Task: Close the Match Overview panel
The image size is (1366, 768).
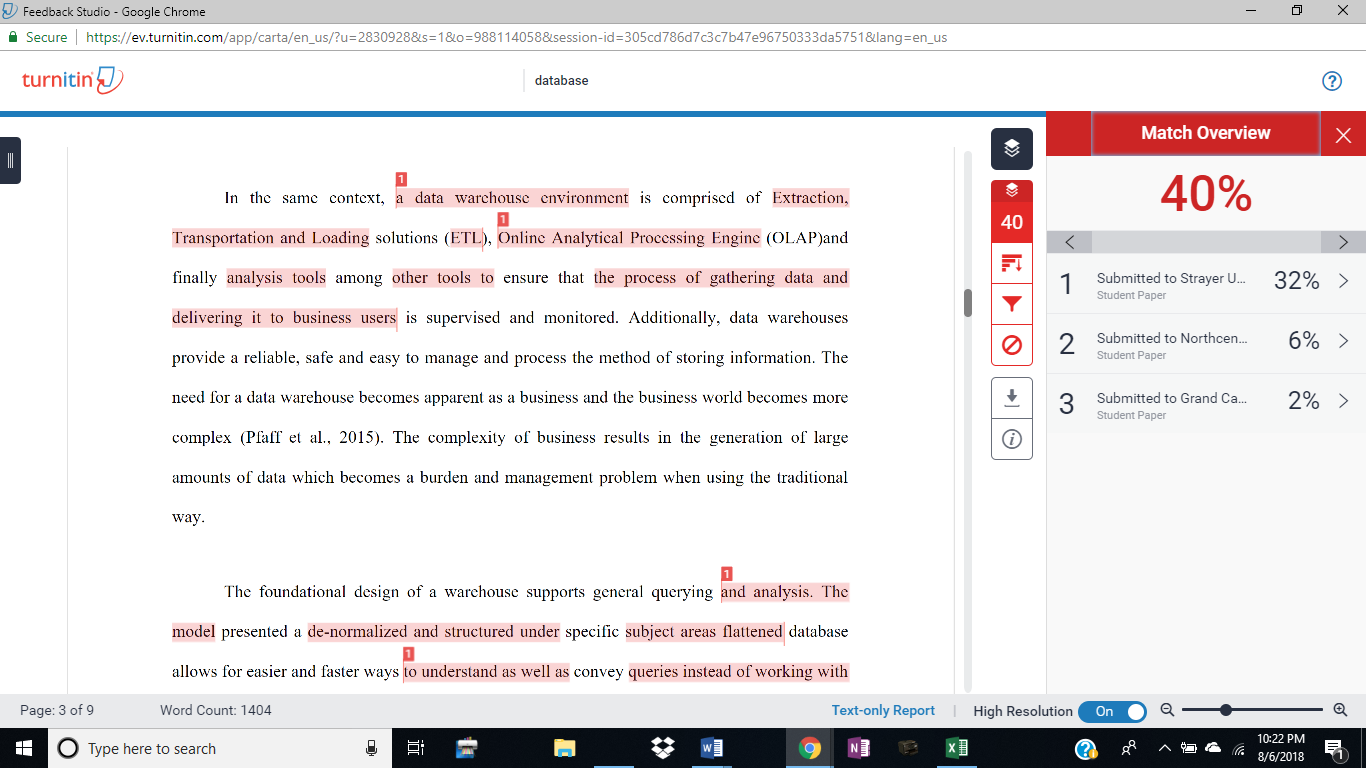Action: pyautogui.click(x=1343, y=135)
